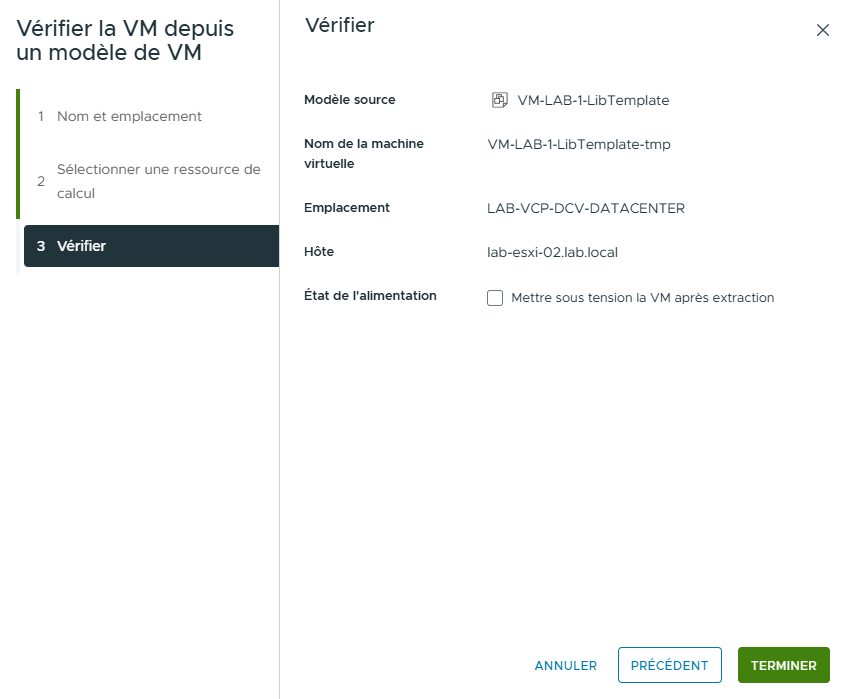Click the Modèle source label

coord(350,100)
